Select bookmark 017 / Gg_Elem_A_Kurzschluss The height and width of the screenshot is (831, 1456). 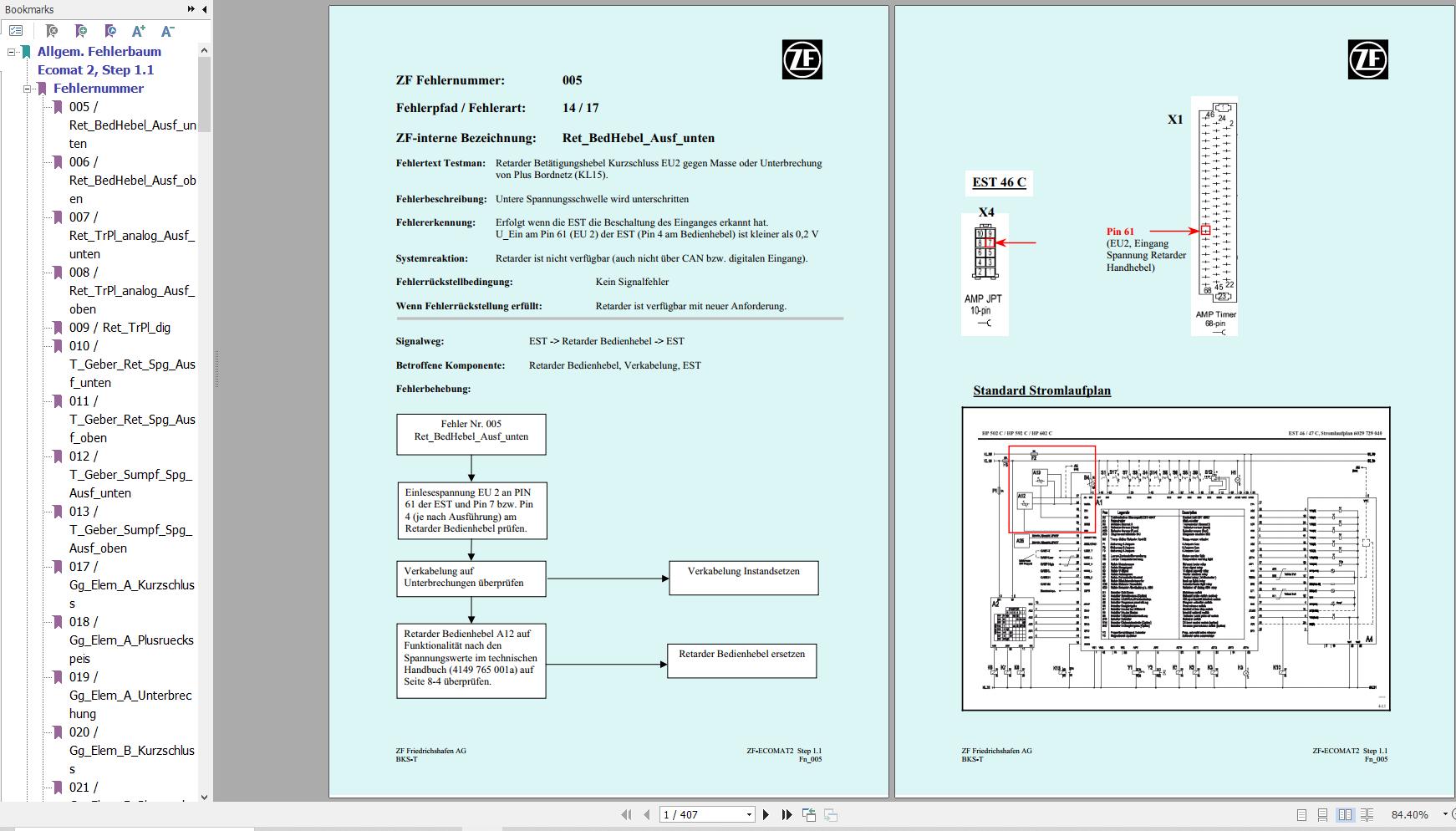pos(131,584)
